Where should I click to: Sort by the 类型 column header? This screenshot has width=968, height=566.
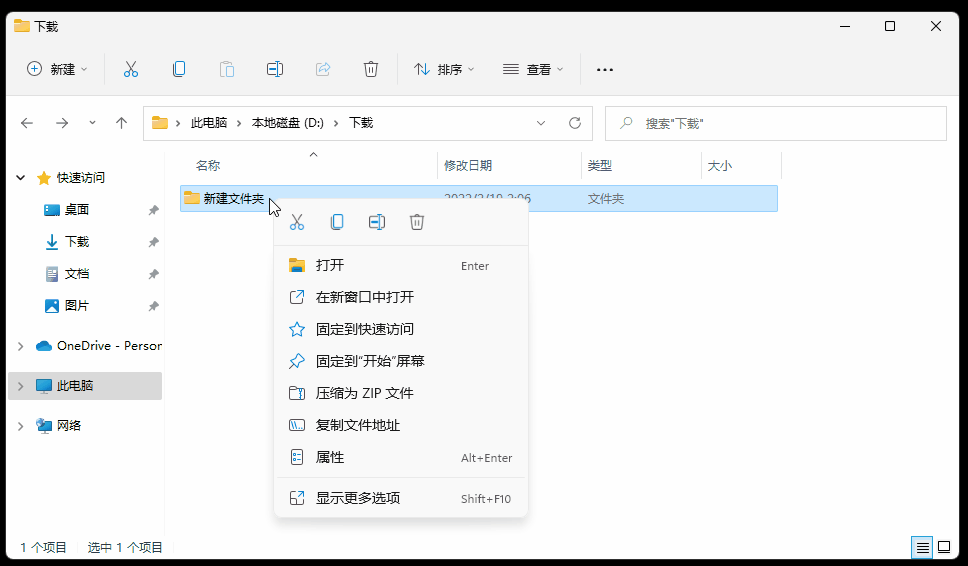(599, 165)
